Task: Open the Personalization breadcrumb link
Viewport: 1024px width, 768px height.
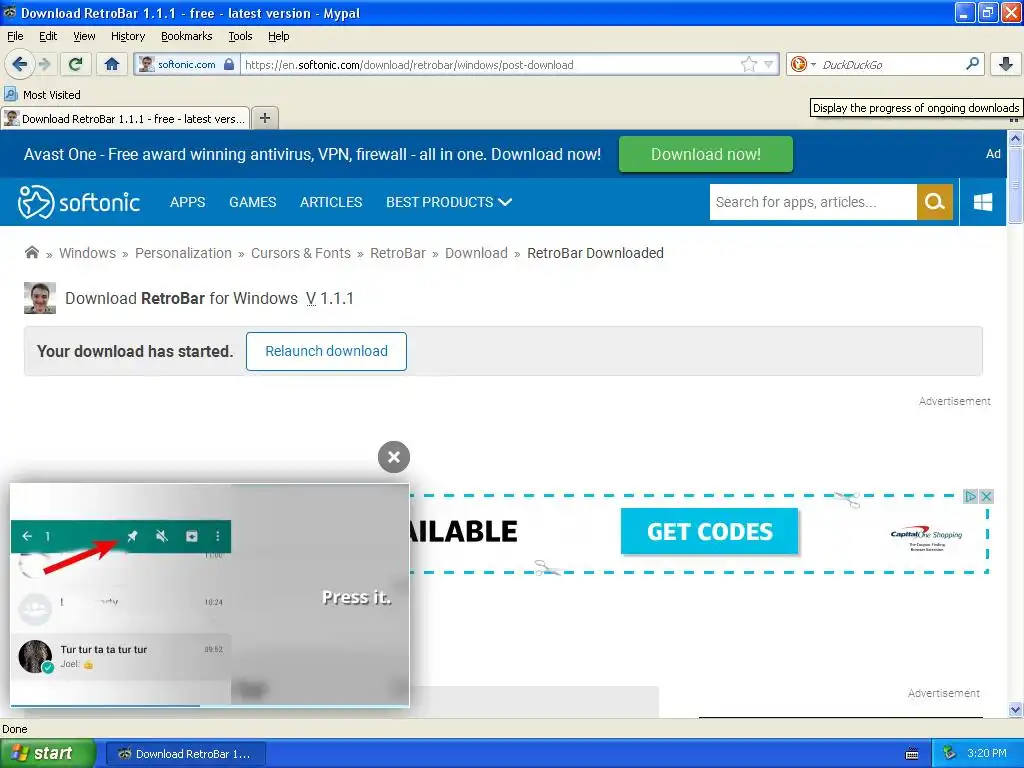Action: point(183,253)
